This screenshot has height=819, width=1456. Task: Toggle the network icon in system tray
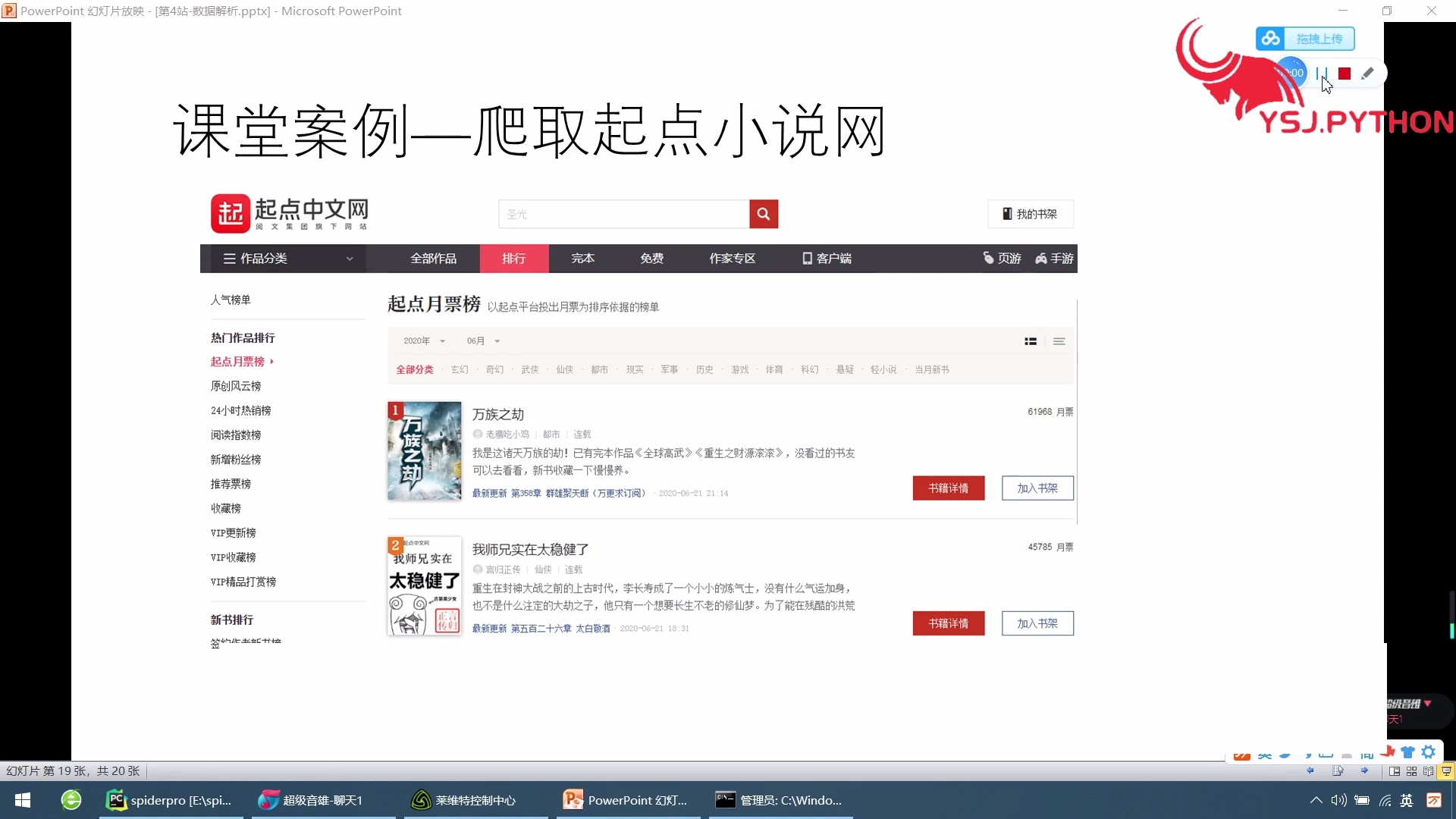[x=1385, y=800]
